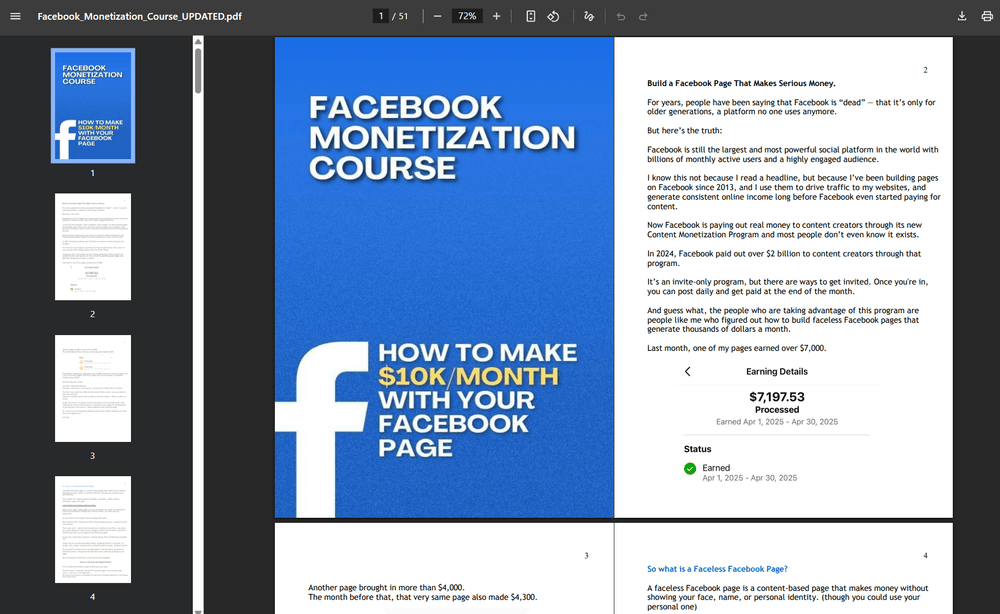The width and height of the screenshot is (1000, 614).
Task: Jump to page 3 thumbnail
Action: tap(93, 388)
